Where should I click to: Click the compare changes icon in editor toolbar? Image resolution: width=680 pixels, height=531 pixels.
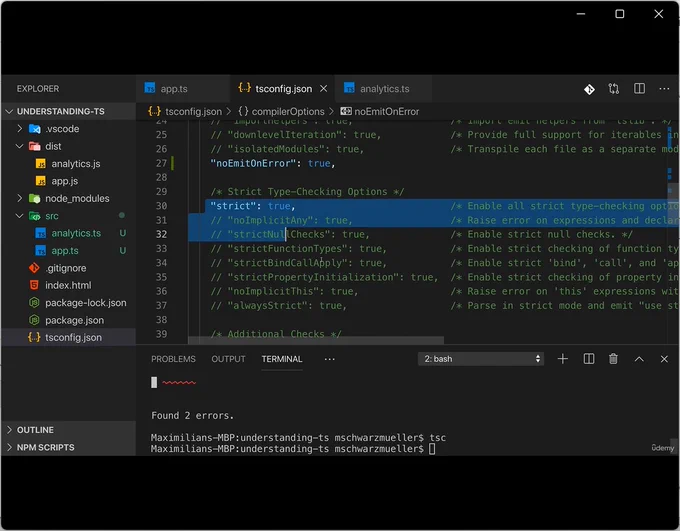(x=614, y=89)
